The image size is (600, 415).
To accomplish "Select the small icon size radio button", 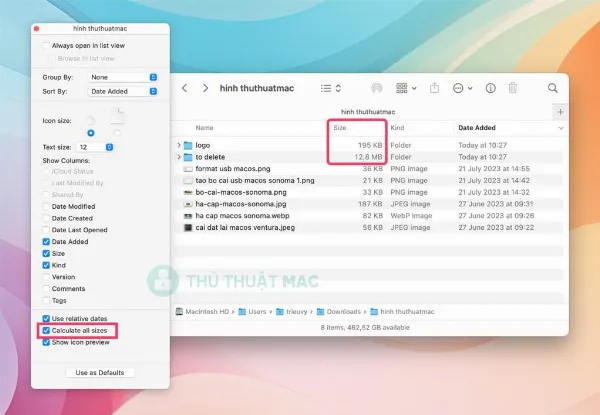I will [91, 133].
